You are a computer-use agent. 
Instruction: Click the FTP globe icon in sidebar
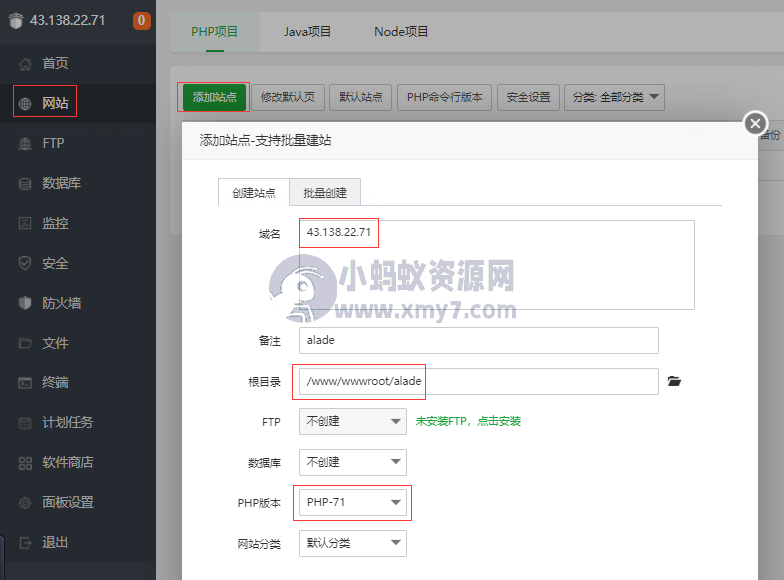click(25, 144)
